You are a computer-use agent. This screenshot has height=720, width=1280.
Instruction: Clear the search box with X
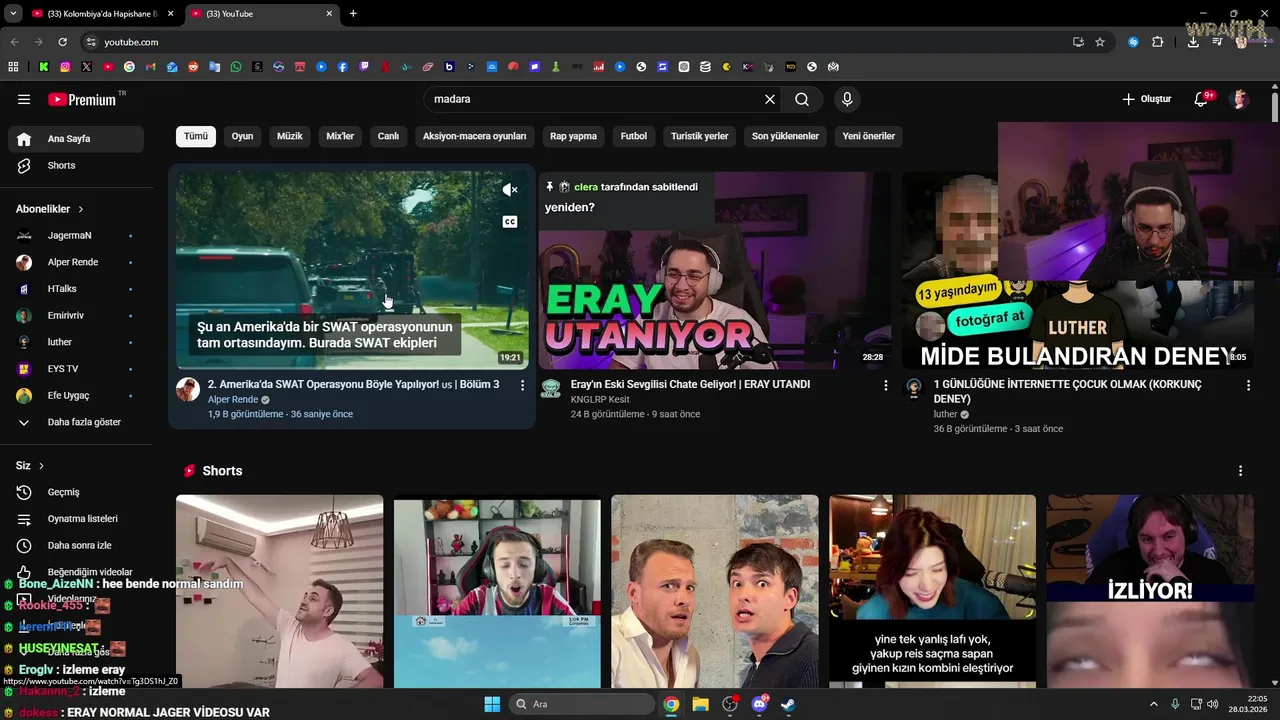point(770,99)
